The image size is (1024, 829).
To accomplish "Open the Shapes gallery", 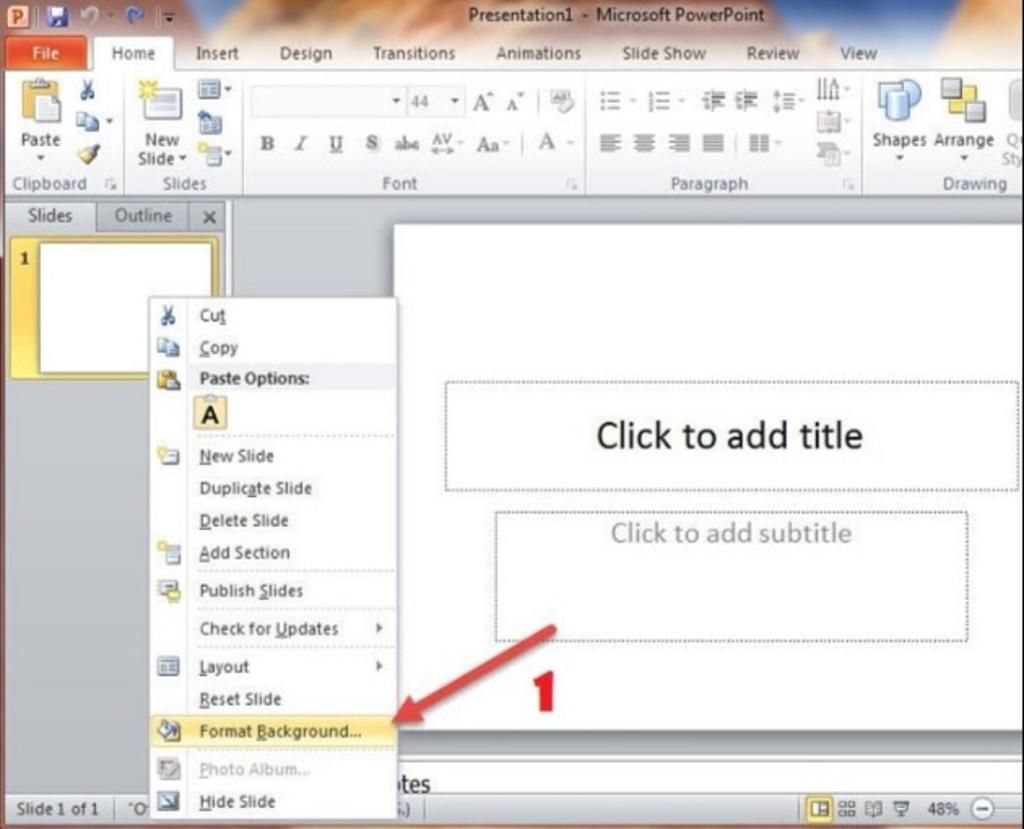I will (x=899, y=119).
